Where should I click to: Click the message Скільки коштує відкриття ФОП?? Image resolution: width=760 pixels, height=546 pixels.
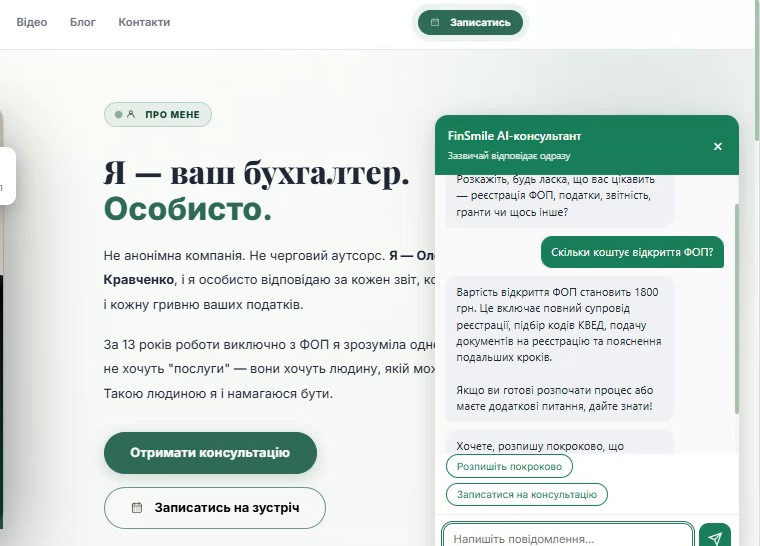pyautogui.click(x=632, y=252)
